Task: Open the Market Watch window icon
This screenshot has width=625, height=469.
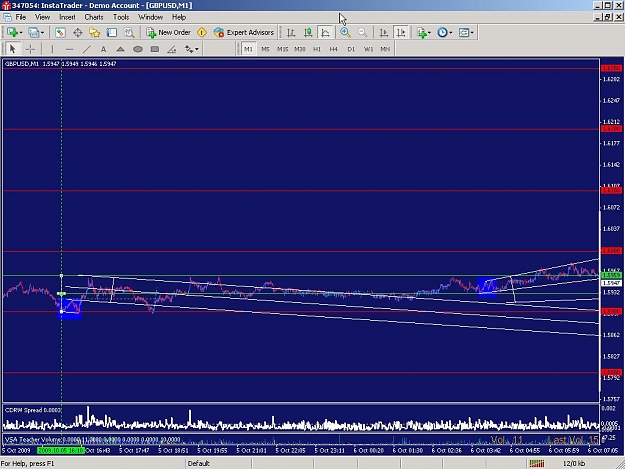Action: point(60,33)
